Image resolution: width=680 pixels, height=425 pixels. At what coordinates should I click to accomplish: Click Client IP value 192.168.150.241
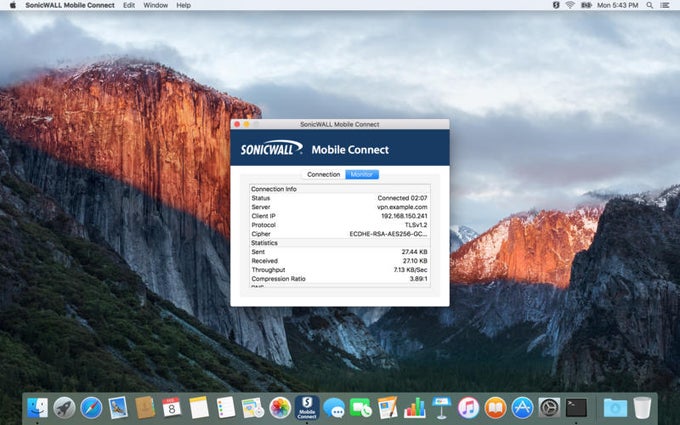point(404,216)
